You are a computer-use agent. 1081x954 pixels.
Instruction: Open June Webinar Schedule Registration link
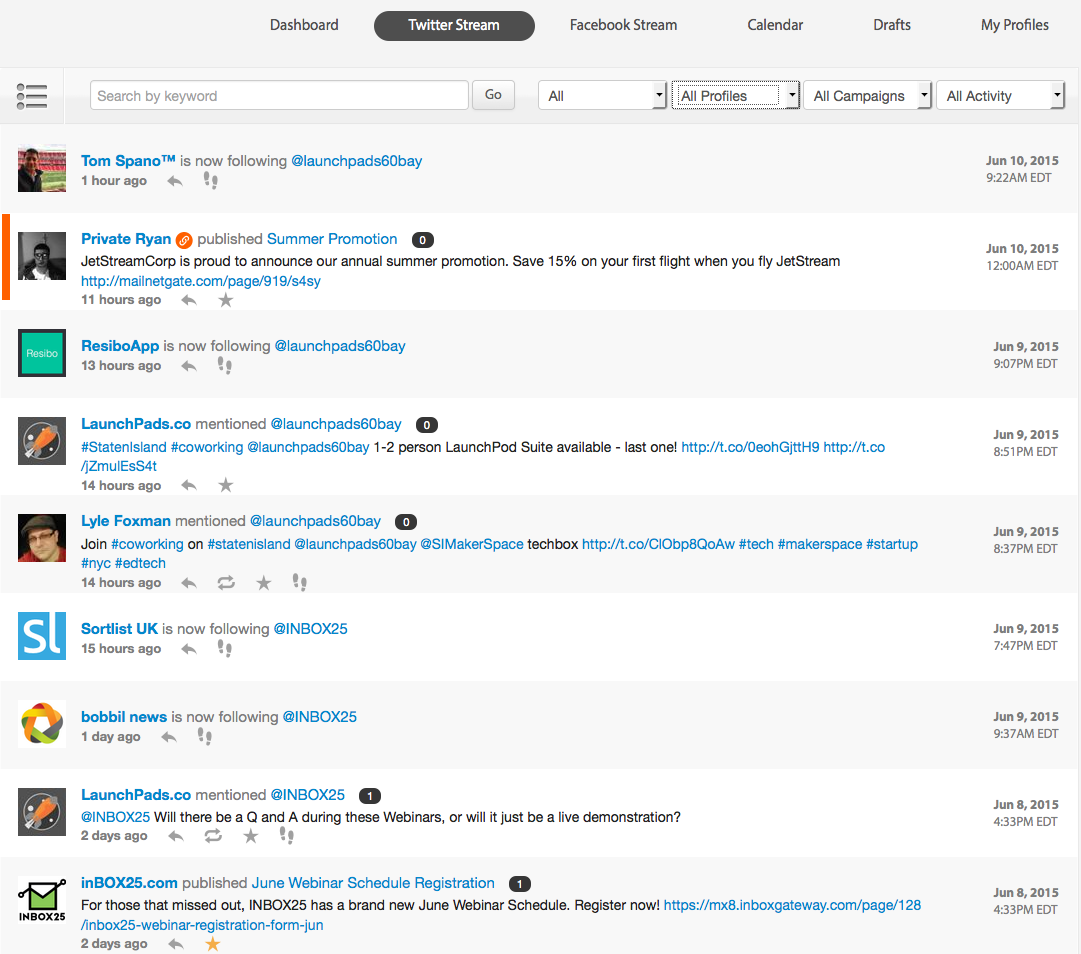[x=373, y=883]
